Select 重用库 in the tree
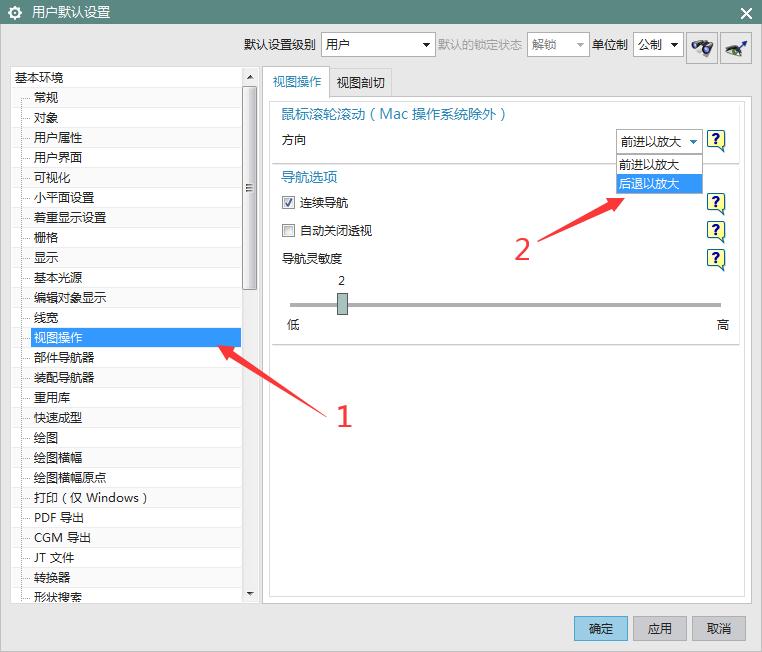762x652 pixels. tap(52, 397)
